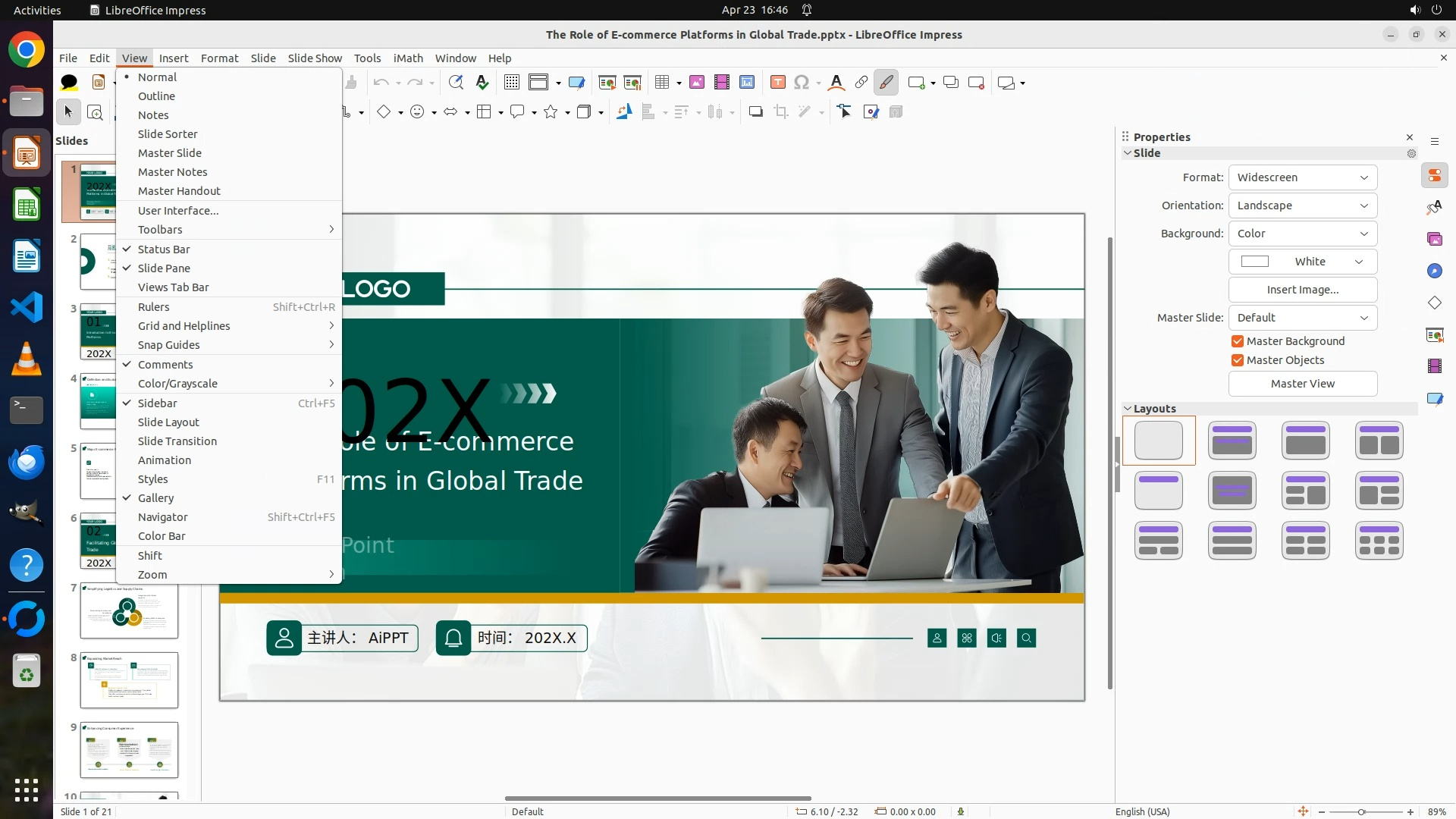The width and height of the screenshot is (1456, 819).
Task: Open the Gallery deck in sidebar
Action: point(1434,239)
